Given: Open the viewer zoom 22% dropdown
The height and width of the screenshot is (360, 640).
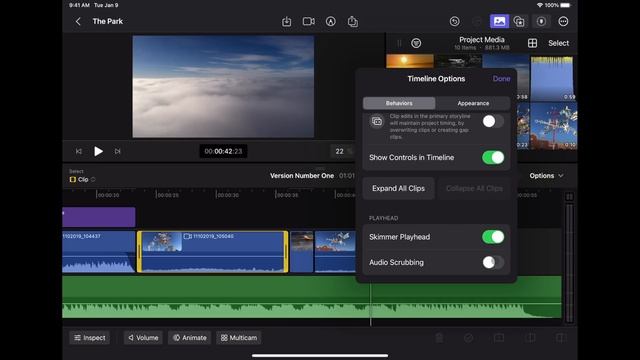Looking at the screenshot, I should click(342, 151).
